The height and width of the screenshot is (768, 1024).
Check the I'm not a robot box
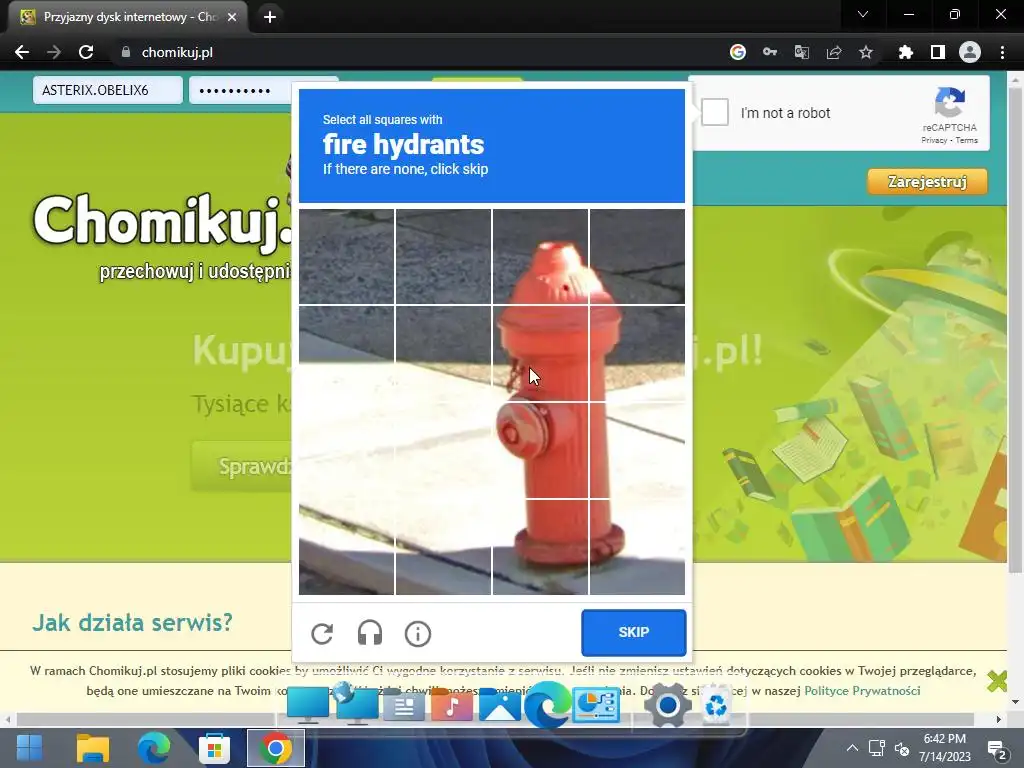click(x=714, y=112)
